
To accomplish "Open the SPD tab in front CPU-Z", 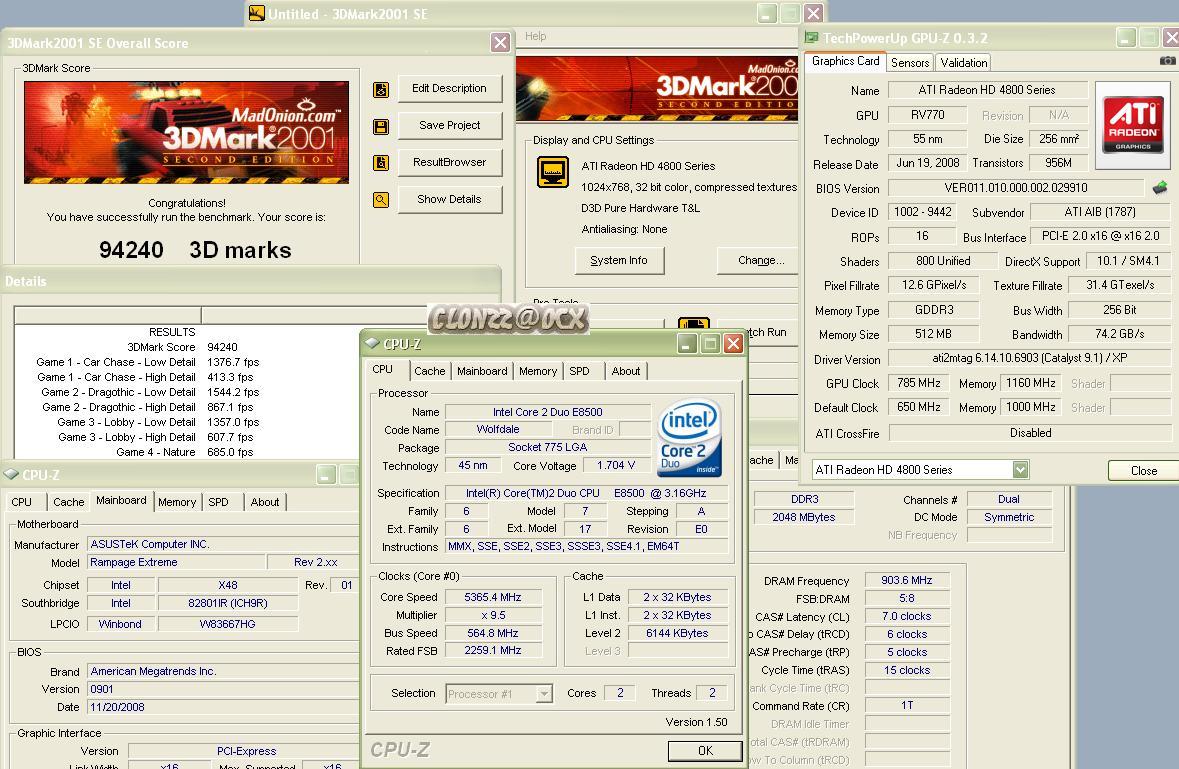I will (x=579, y=371).
